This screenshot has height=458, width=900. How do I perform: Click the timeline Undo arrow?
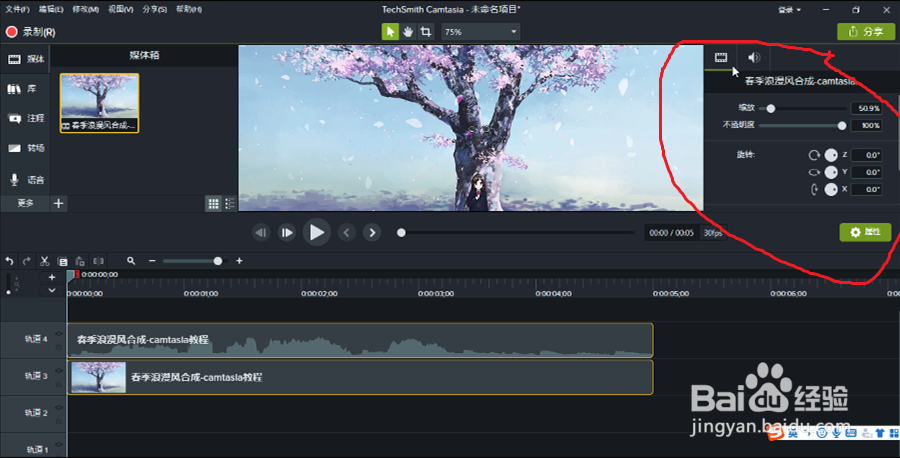[9, 261]
